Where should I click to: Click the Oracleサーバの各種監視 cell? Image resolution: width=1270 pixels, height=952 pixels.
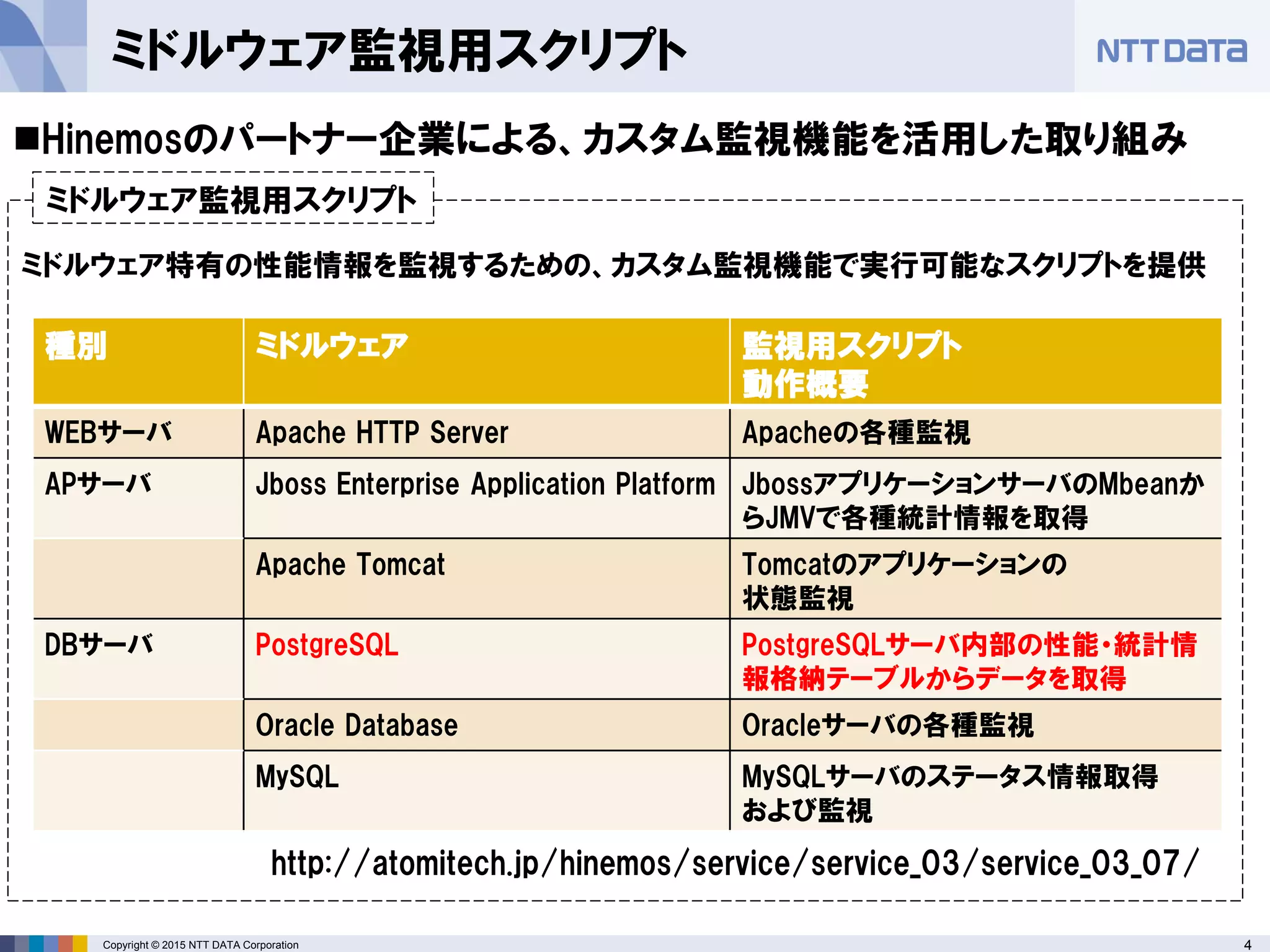[976, 725]
